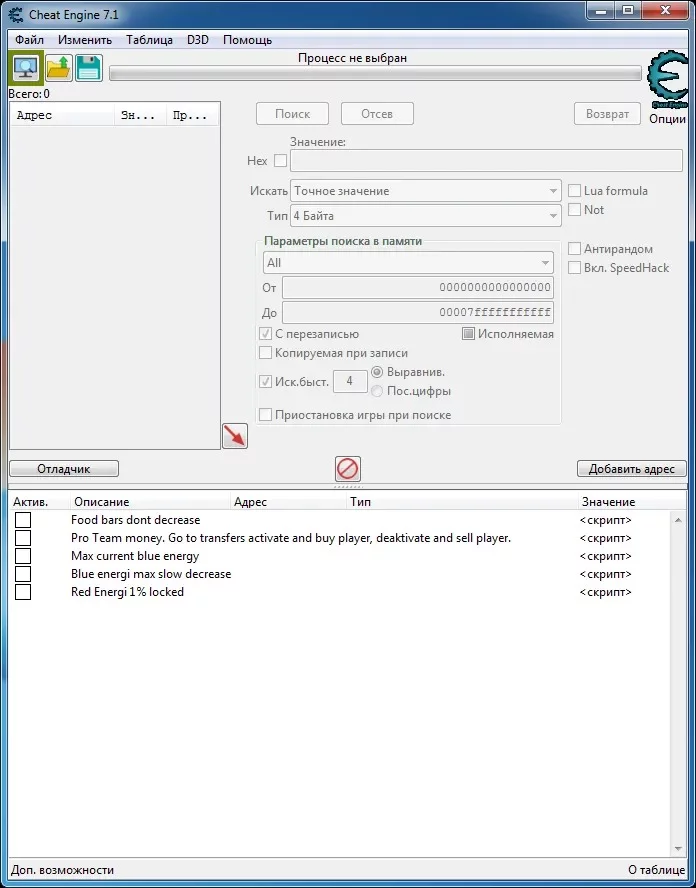This screenshot has width=696, height=888.
Task: Click Опции label under logo
Action: click(668, 119)
